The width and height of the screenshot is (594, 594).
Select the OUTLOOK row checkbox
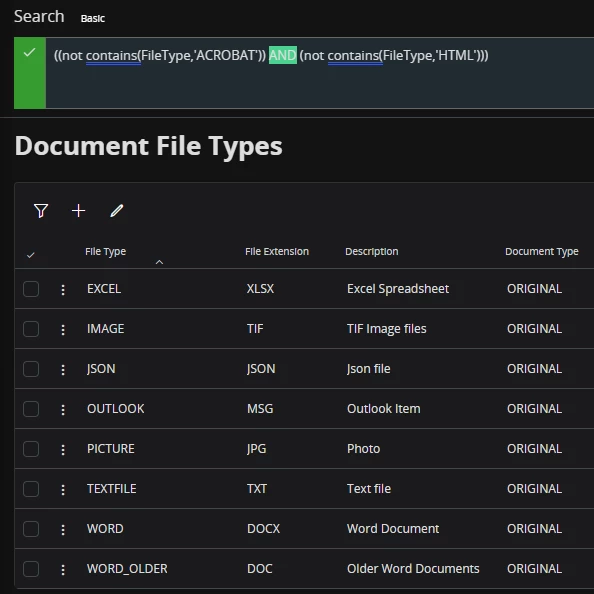coord(31,409)
